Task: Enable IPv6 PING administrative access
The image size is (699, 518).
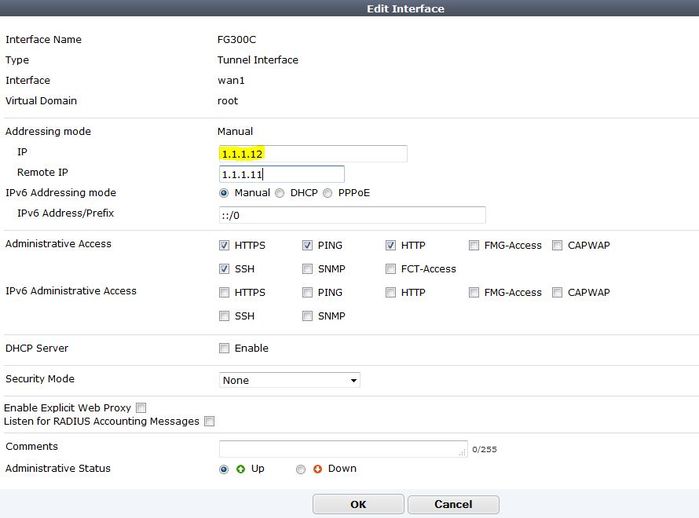Action: tap(308, 292)
